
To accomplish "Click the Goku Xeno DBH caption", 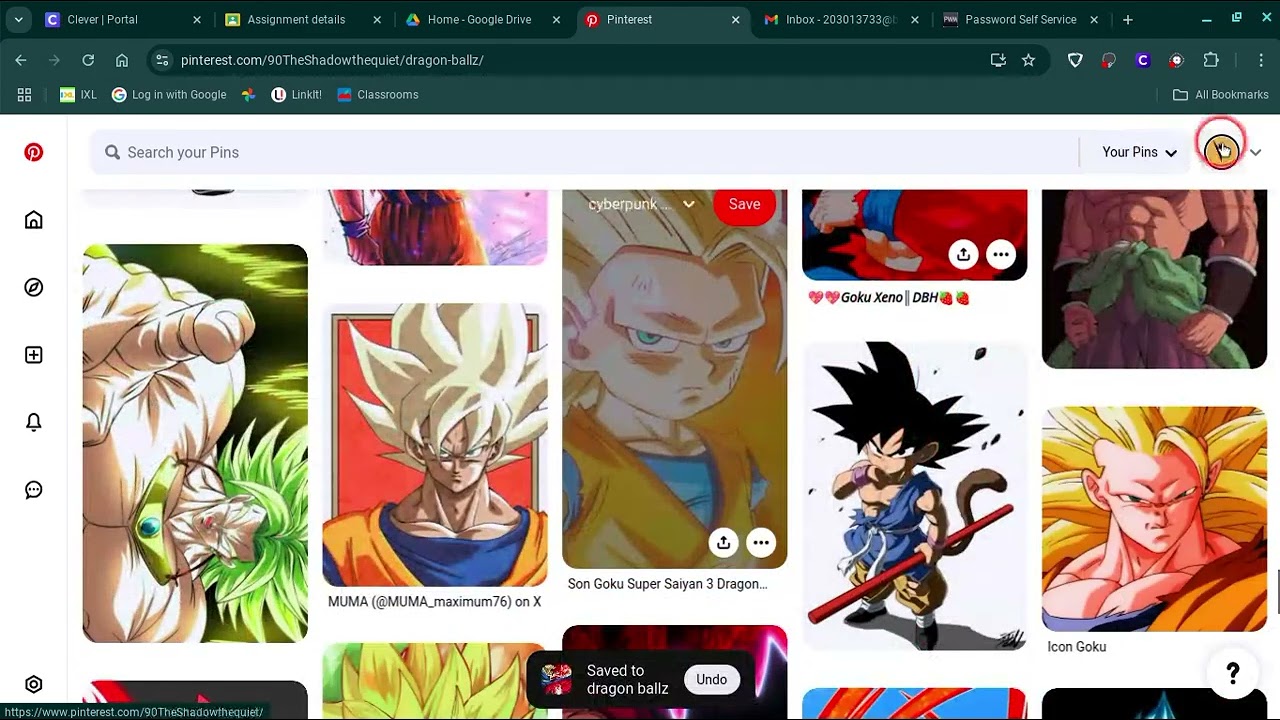I will (888, 297).
